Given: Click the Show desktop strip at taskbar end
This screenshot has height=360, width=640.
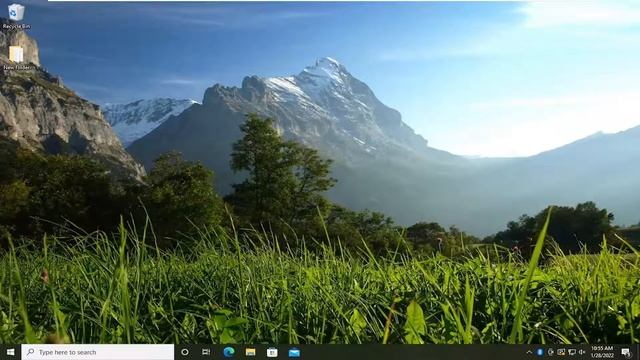Looking at the screenshot, I should point(638,352).
